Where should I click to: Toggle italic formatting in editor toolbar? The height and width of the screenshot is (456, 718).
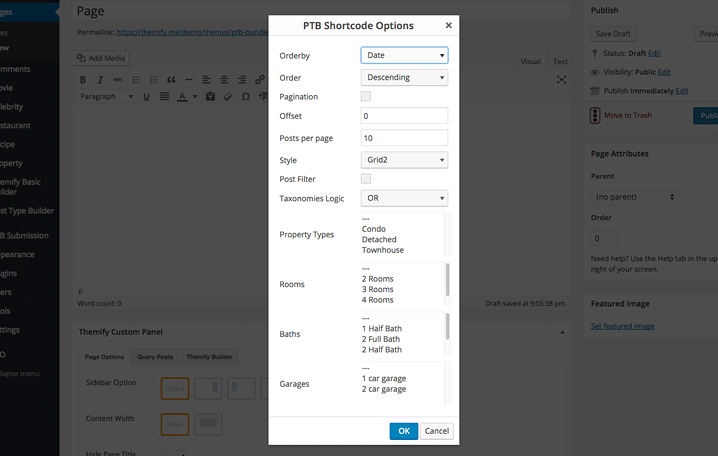pos(100,80)
